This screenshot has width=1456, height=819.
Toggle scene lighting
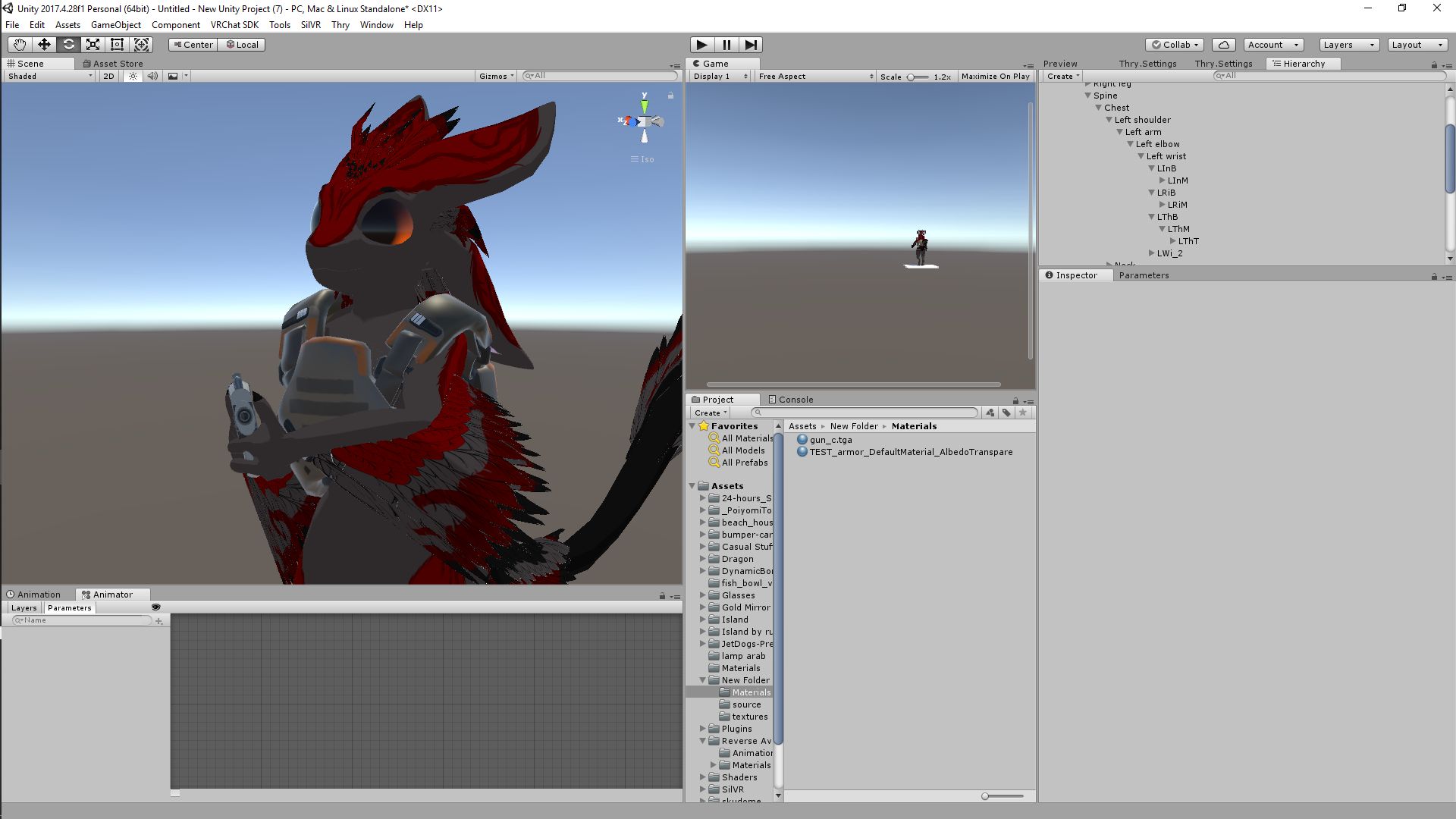[133, 76]
